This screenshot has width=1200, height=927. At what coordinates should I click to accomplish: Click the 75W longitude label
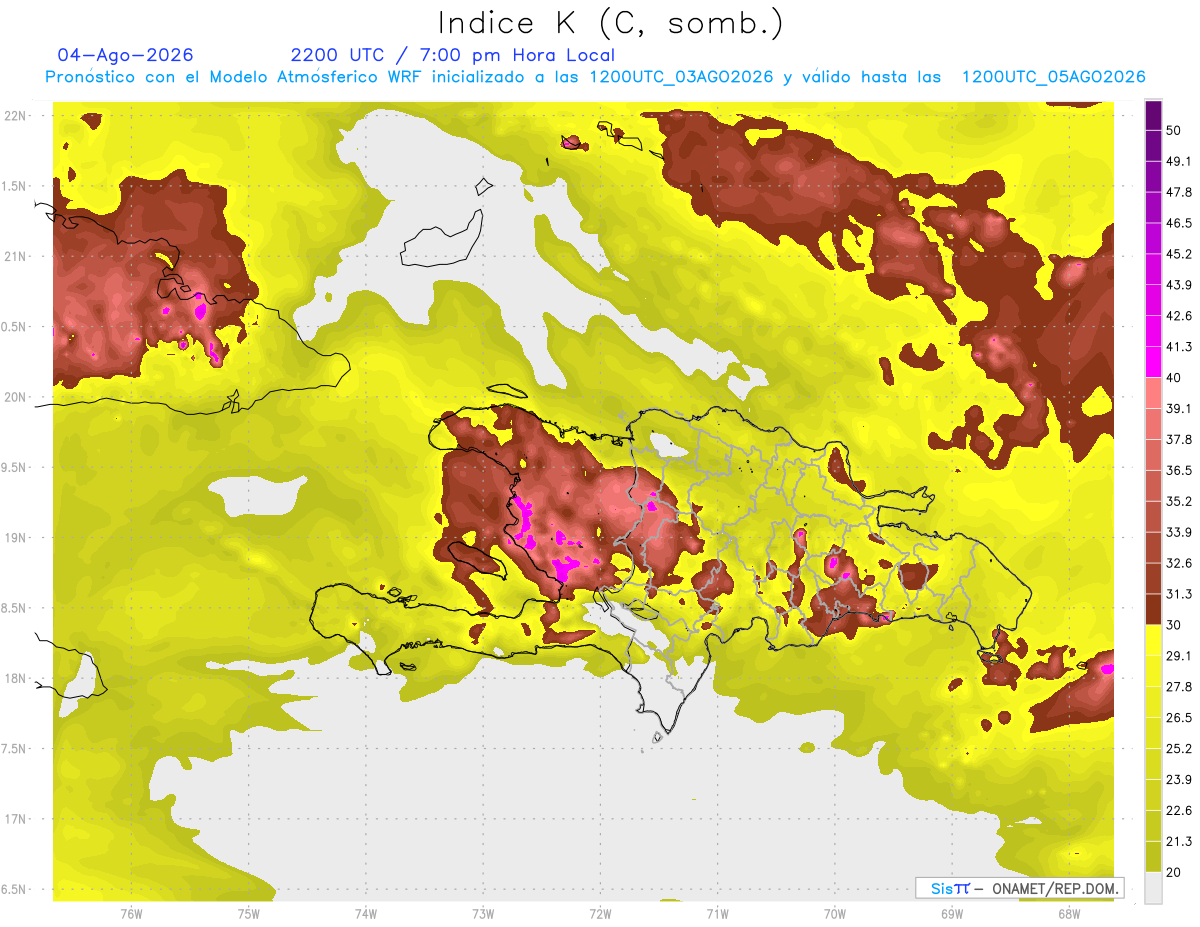point(249,913)
